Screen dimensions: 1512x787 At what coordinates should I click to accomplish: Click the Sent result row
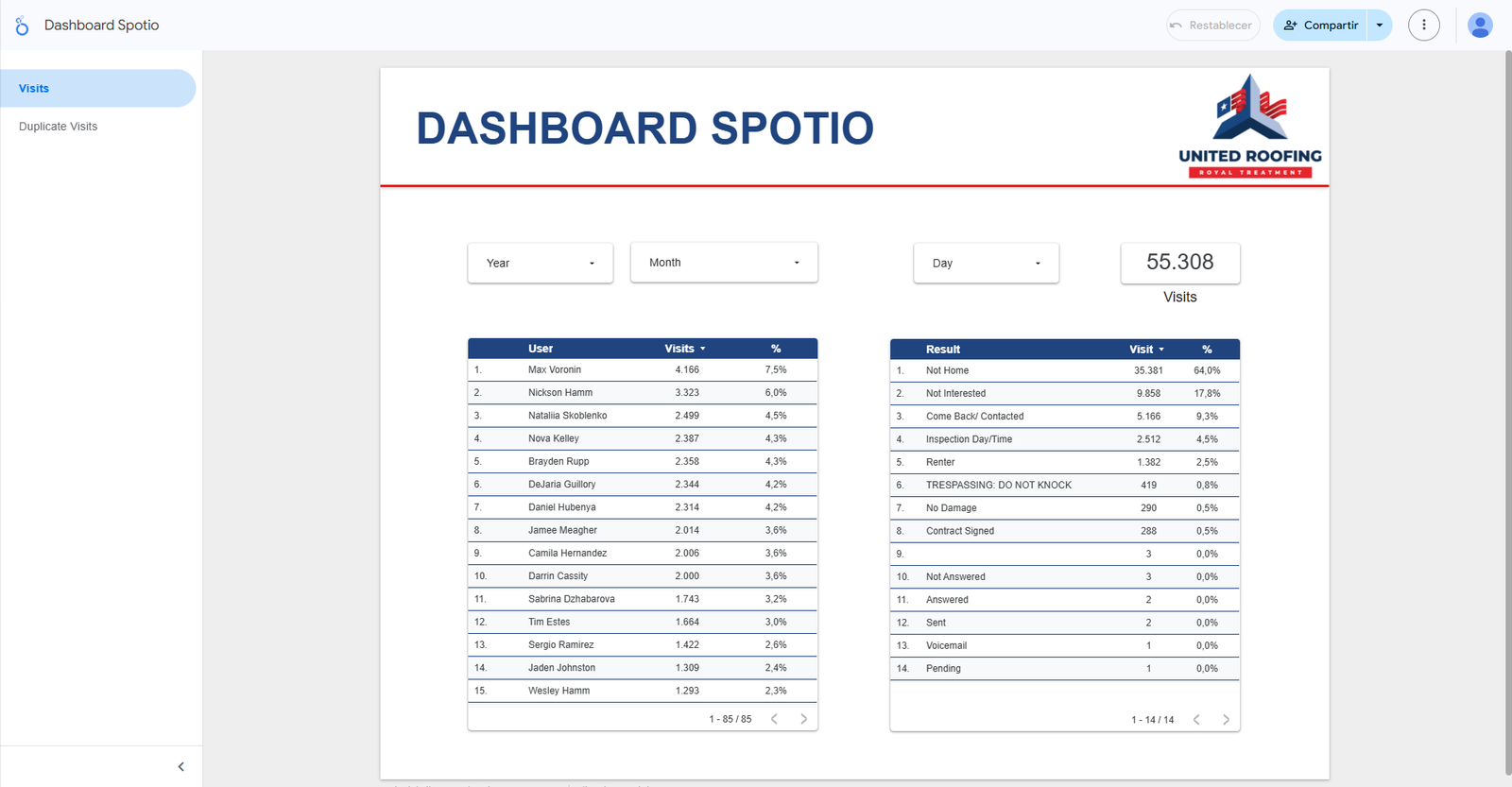coord(1065,623)
